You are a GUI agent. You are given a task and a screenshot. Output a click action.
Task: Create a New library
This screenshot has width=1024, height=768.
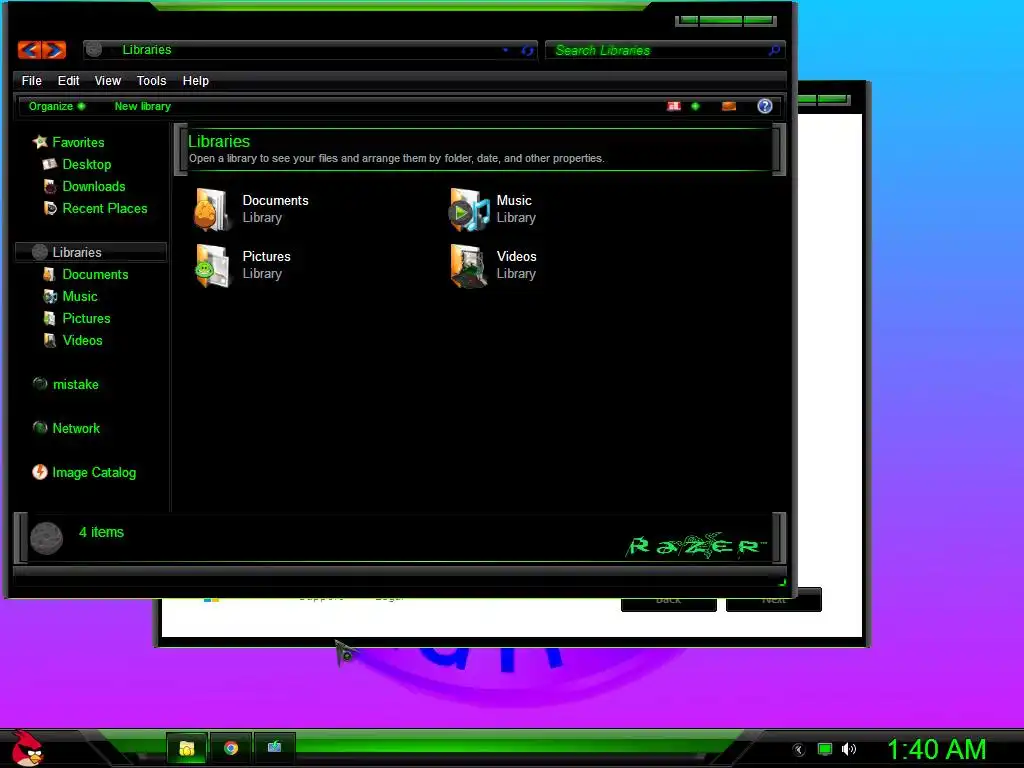coord(142,106)
